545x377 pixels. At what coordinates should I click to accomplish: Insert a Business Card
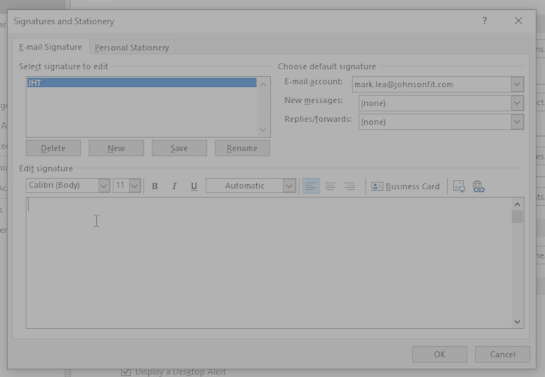[x=405, y=186]
